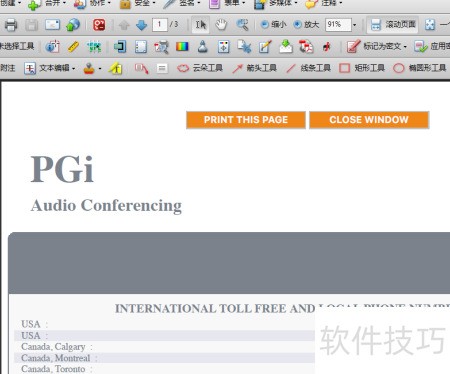Open the 多媒体 multimedia menu
The width and height of the screenshot is (450, 374).
point(276,4)
